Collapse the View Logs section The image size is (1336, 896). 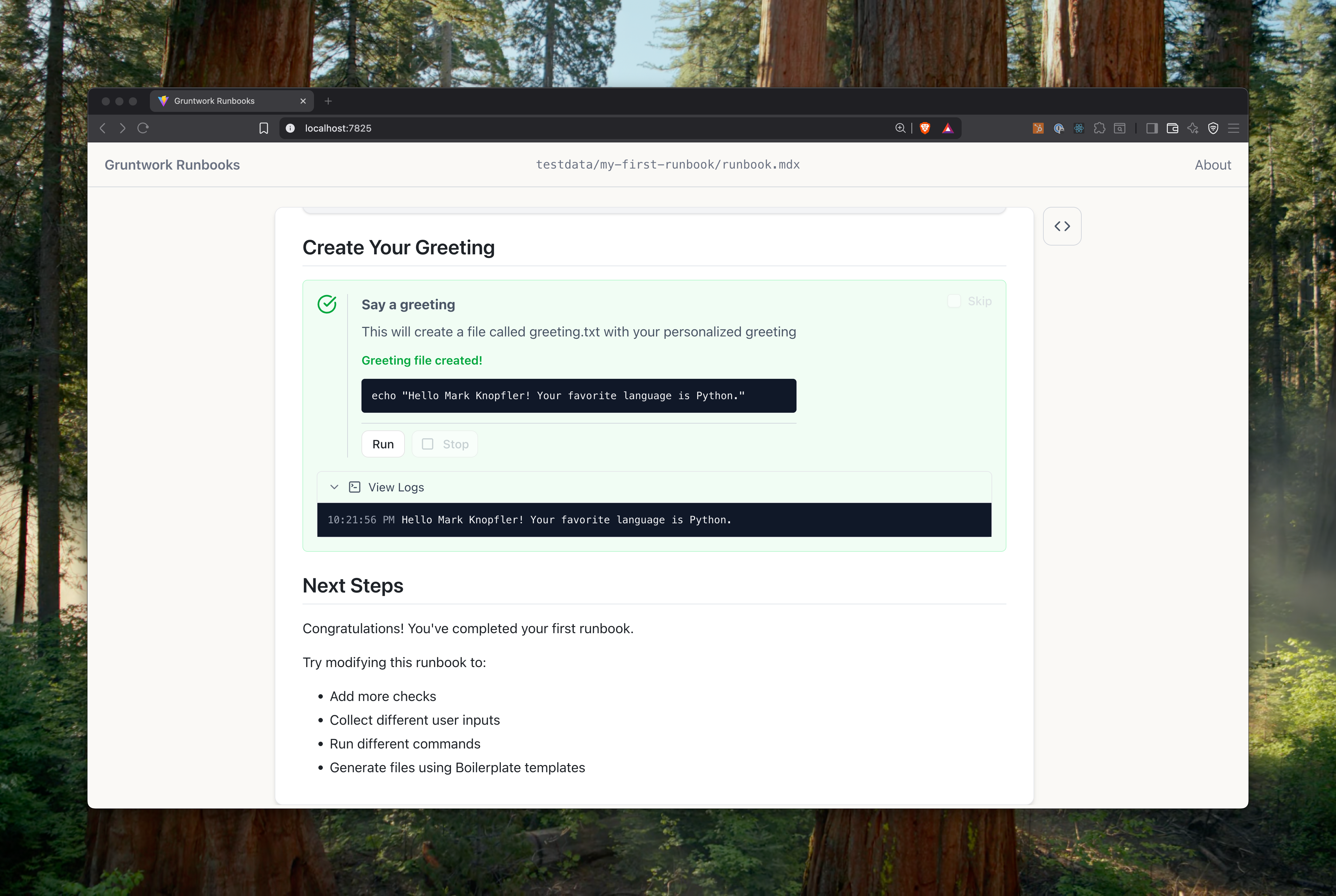pos(334,487)
